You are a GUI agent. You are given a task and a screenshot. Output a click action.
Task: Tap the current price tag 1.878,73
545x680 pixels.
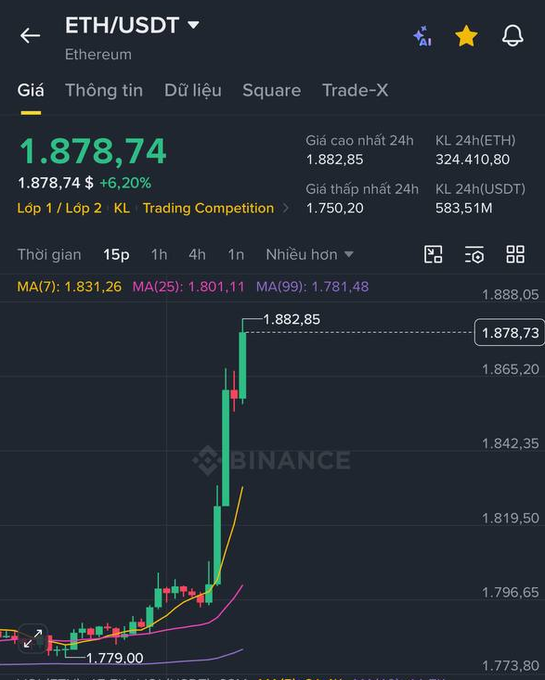[510, 333]
